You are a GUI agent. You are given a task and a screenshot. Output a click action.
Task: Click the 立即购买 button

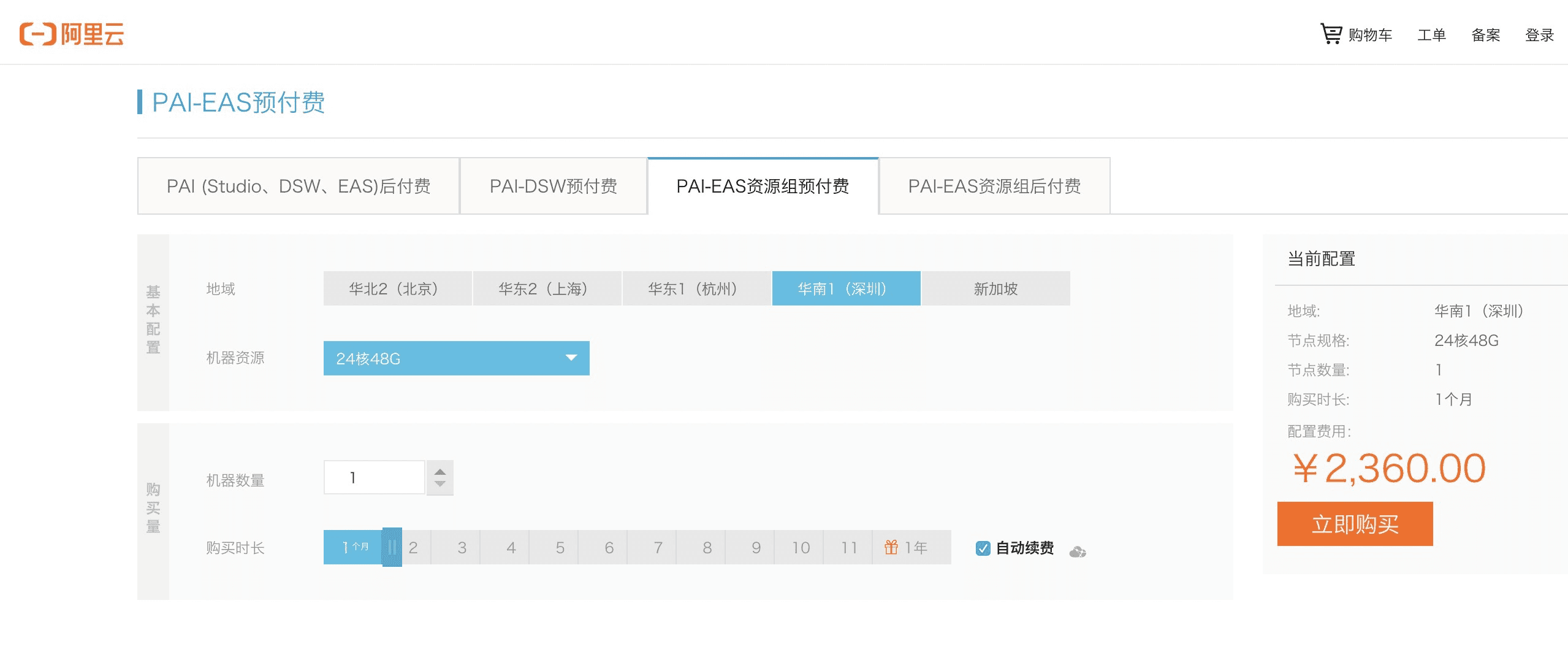[x=1355, y=524]
